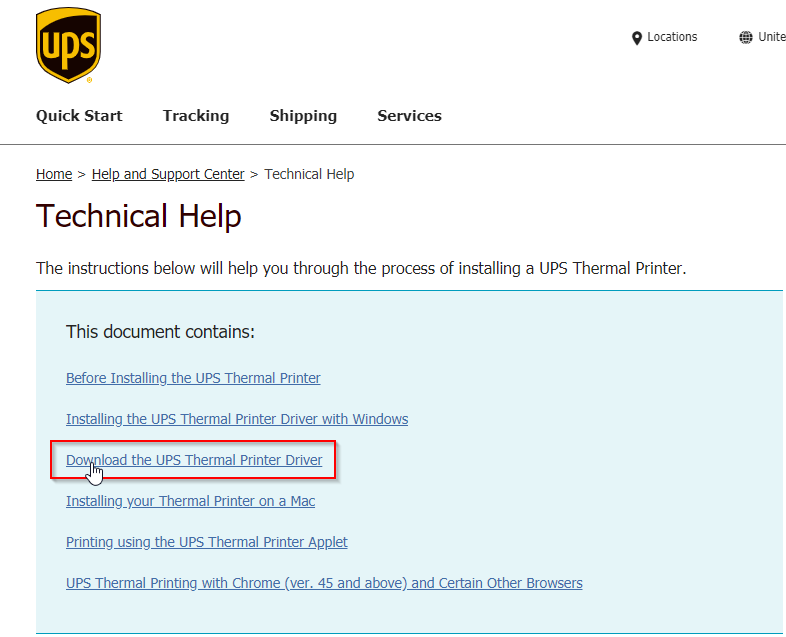This screenshot has height=637, width=786.
Task: Open Installing the UPS Thermal Printer Driver with Windows
Action: pos(237,419)
